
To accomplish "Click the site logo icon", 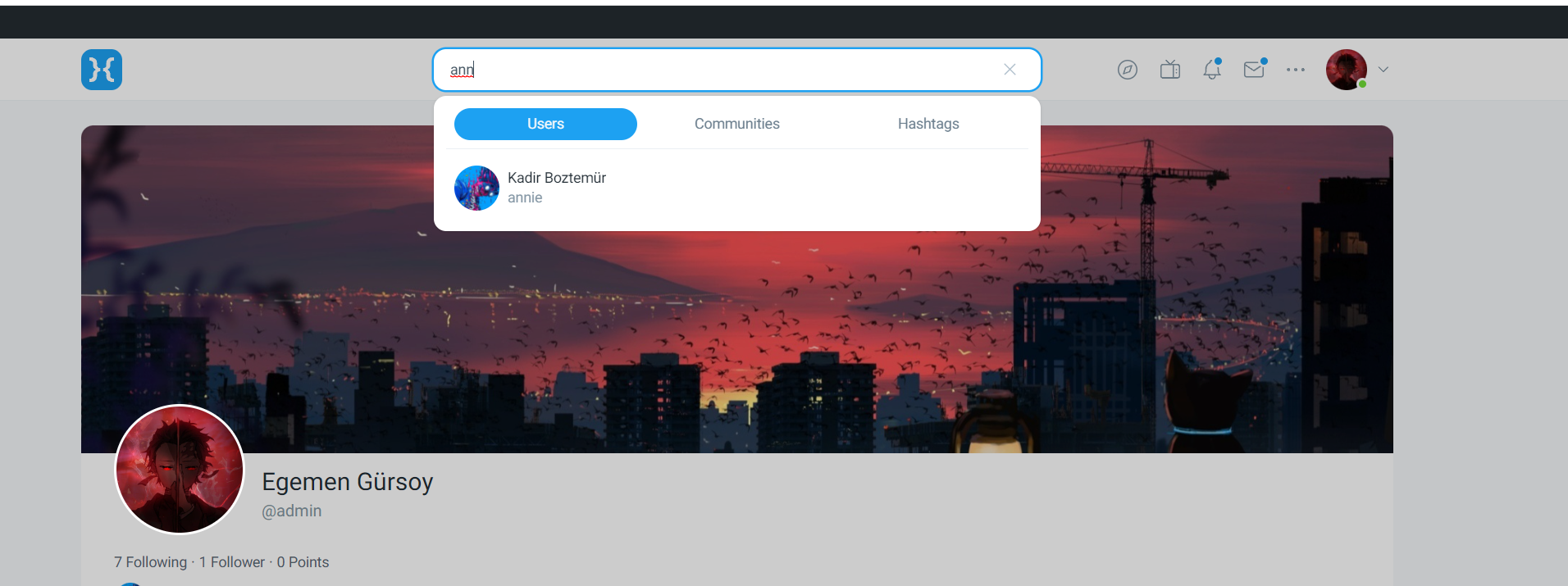I will (102, 70).
